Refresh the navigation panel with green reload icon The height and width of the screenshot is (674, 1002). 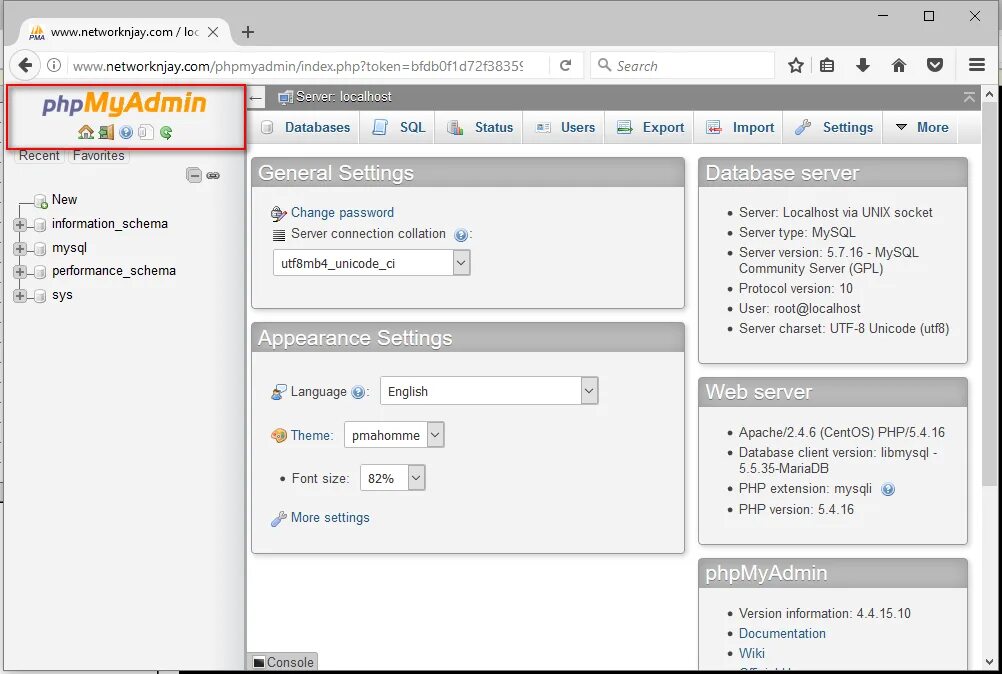164,131
